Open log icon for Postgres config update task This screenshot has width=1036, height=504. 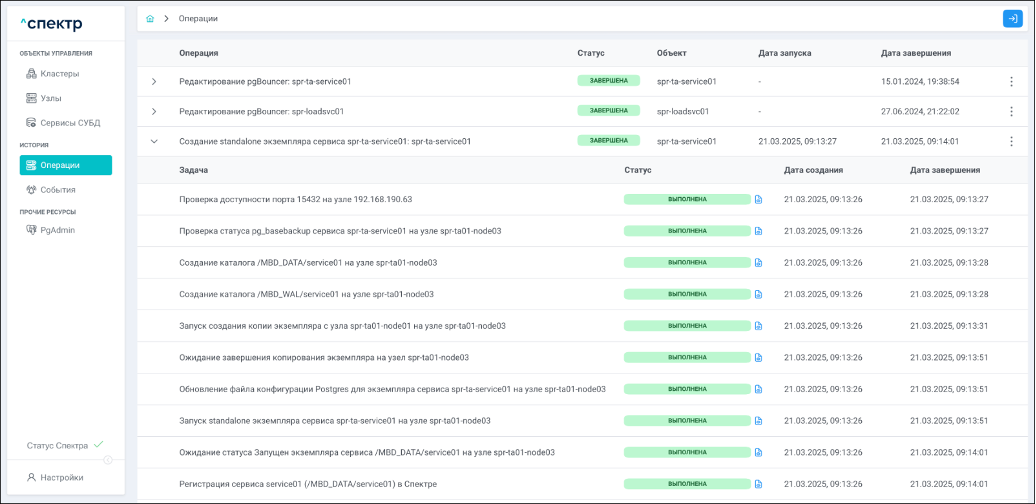coord(758,389)
